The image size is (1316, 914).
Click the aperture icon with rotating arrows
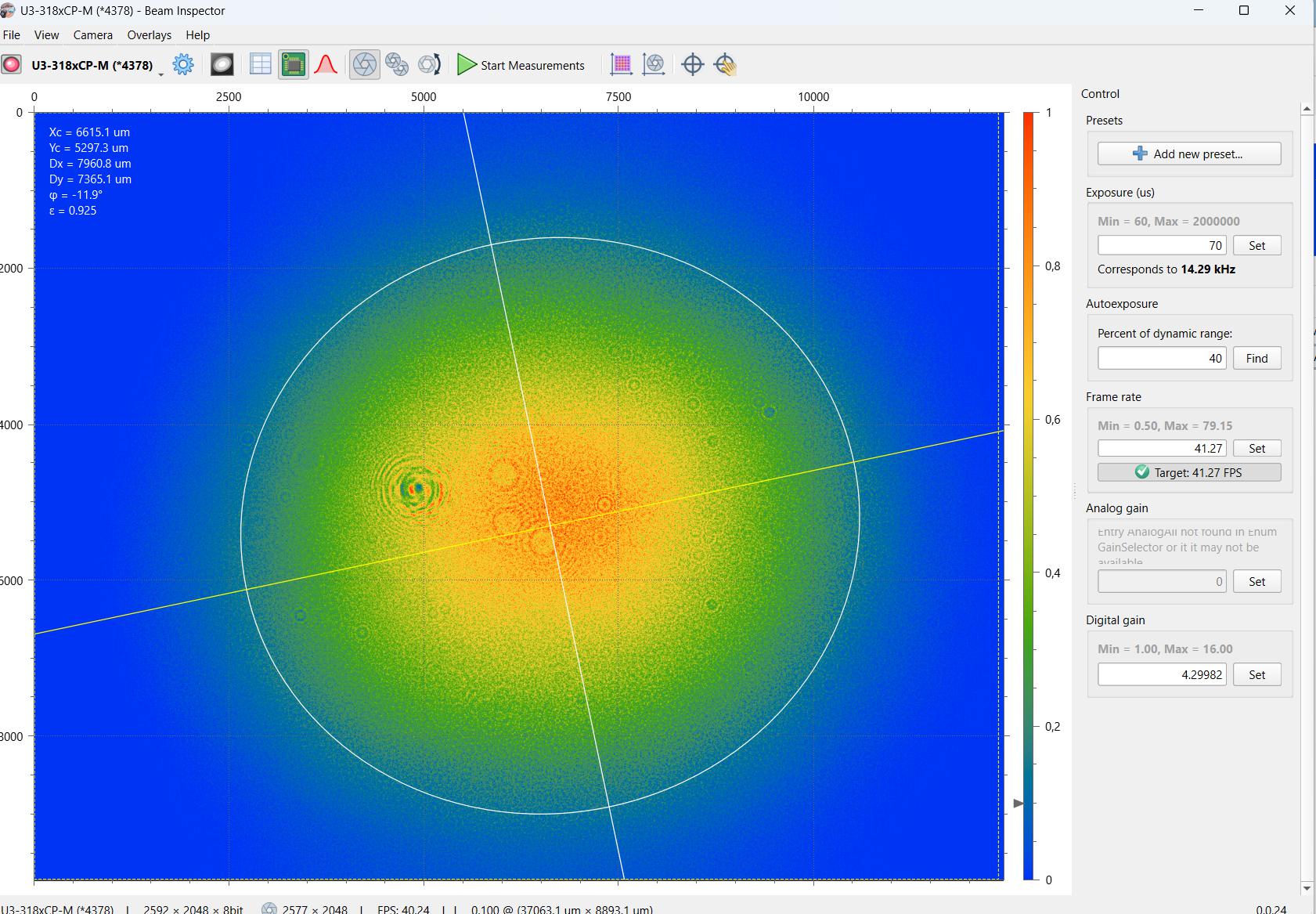(429, 65)
